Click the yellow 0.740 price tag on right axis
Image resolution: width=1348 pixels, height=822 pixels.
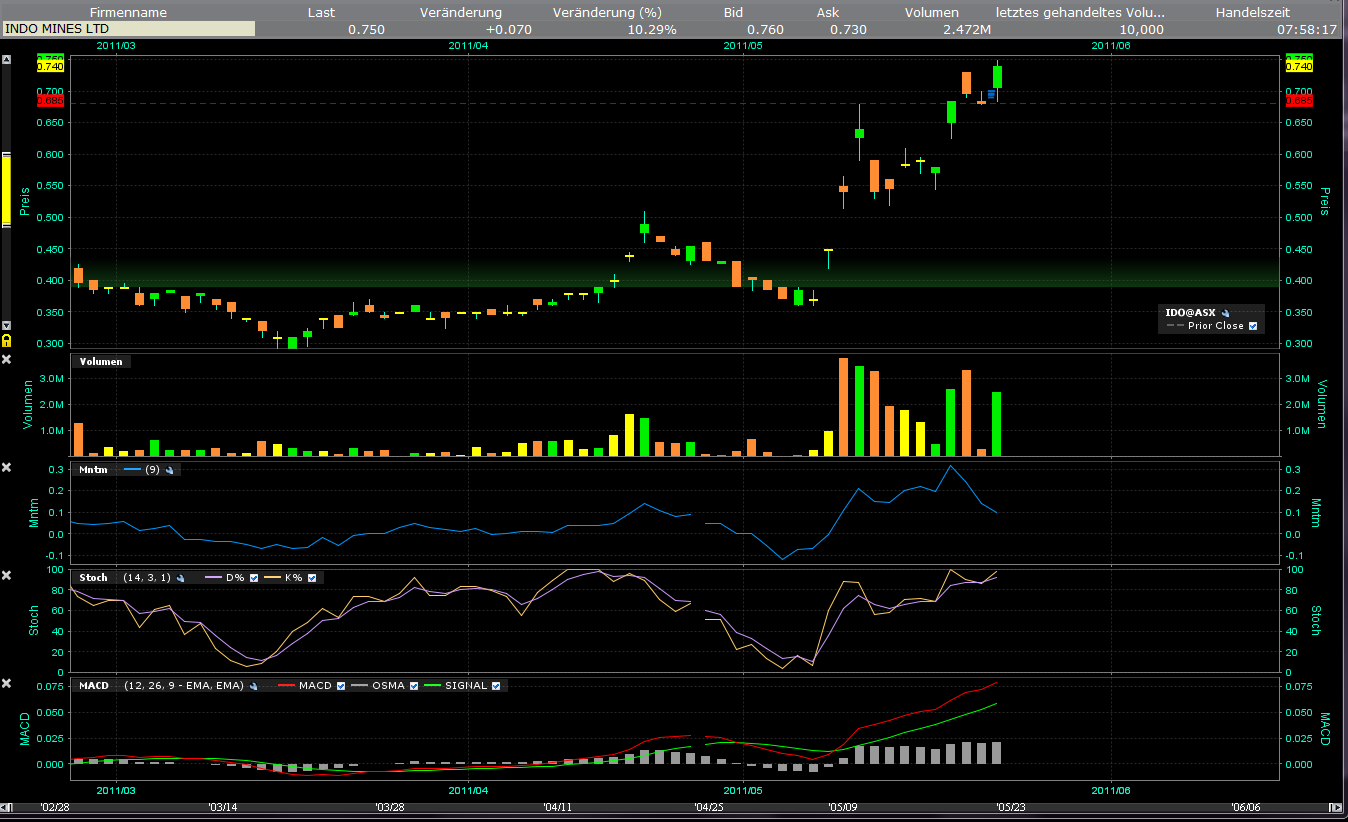(1298, 66)
